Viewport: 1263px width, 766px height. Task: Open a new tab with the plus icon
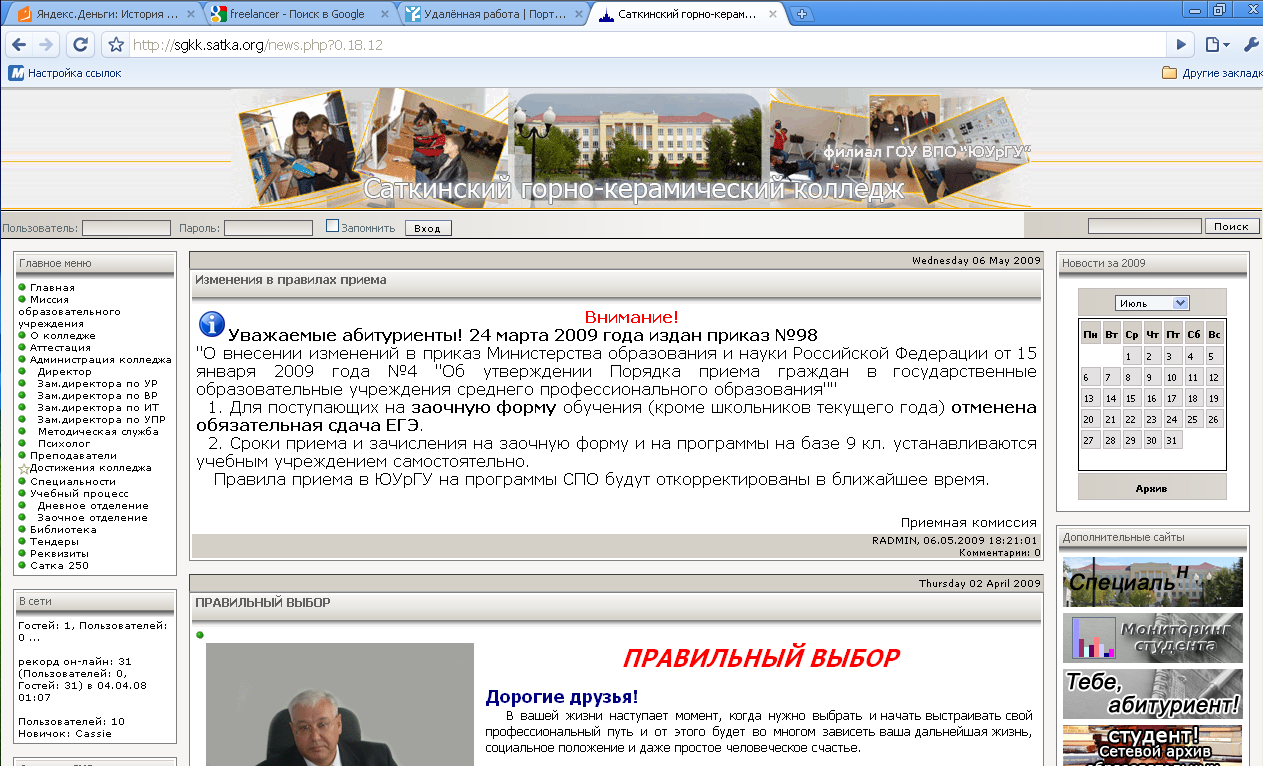(801, 15)
